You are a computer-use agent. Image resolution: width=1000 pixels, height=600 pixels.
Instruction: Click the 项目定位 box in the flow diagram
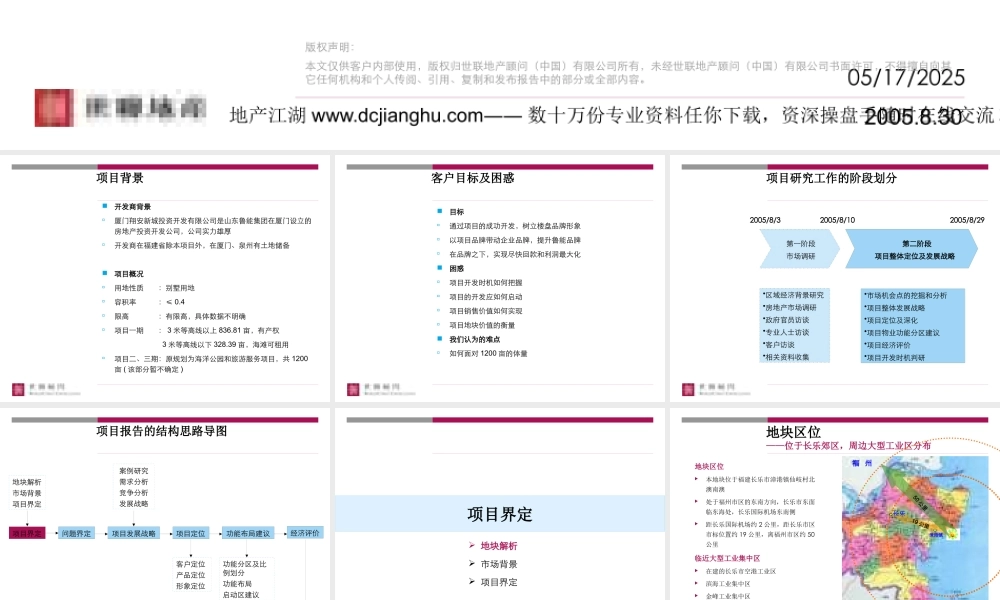[191, 533]
